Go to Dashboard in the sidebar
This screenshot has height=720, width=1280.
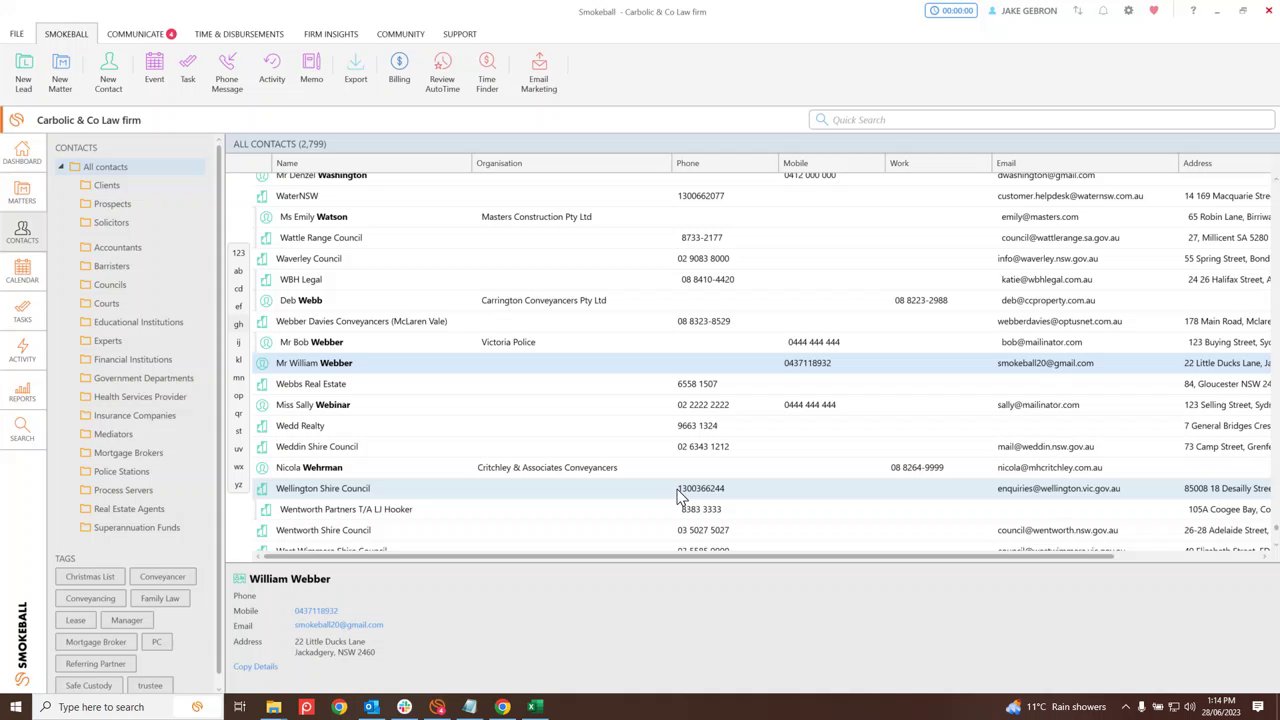(x=22, y=153)
